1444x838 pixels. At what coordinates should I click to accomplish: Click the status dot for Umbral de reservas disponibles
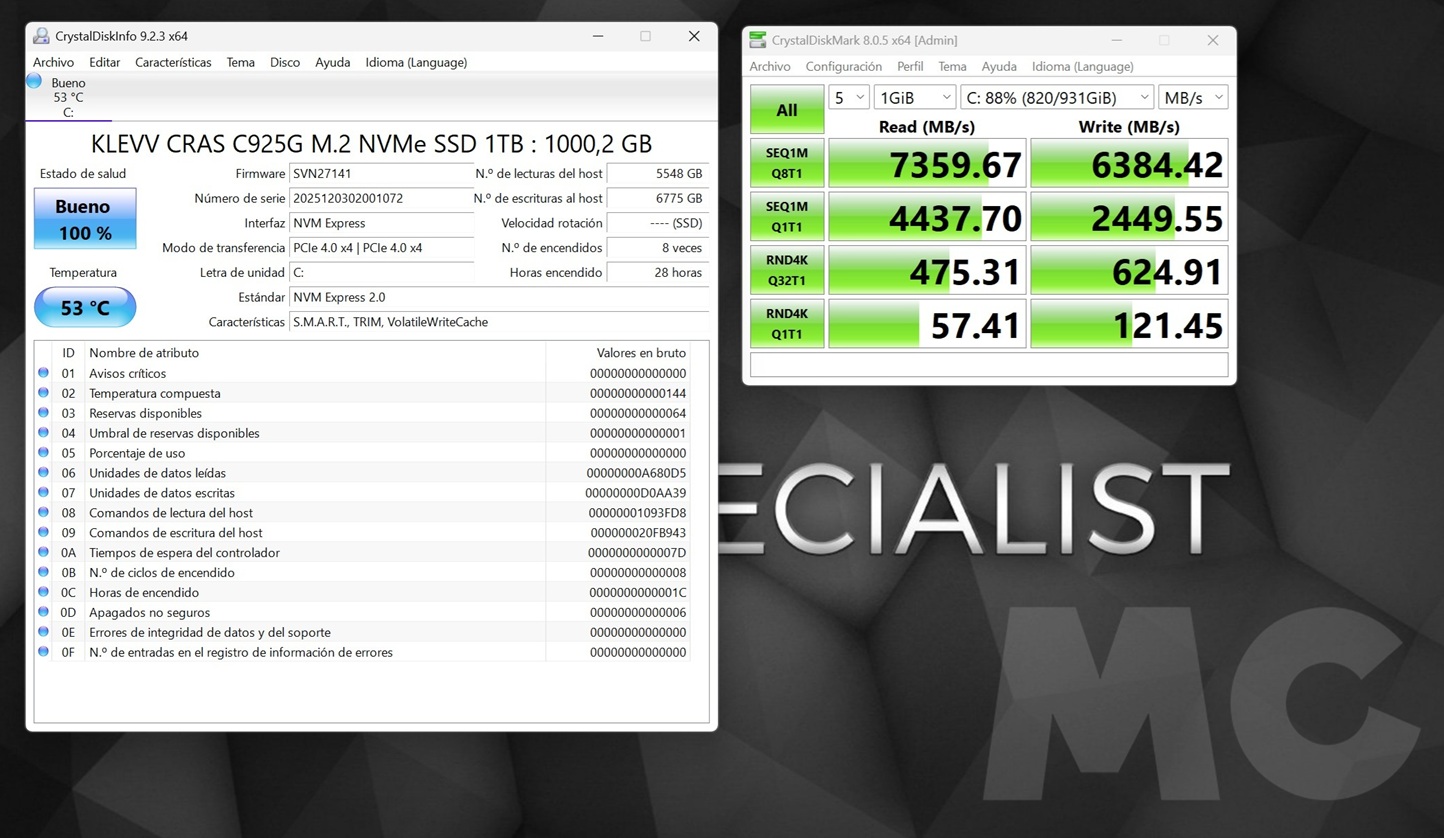[x=43, y=433]
